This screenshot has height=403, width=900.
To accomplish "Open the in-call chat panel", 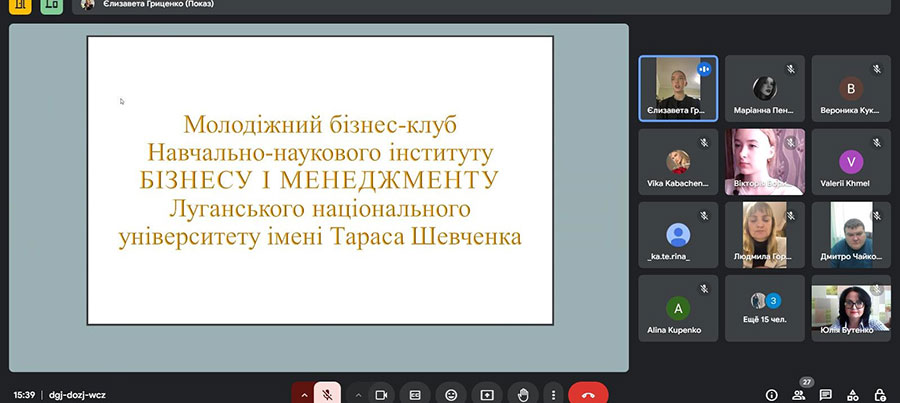I will 825,395.
